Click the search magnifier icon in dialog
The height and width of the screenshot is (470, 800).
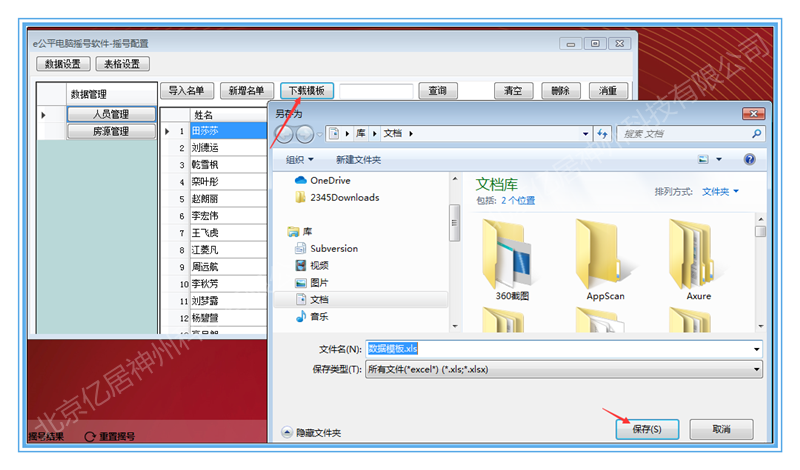click(756, 133)
